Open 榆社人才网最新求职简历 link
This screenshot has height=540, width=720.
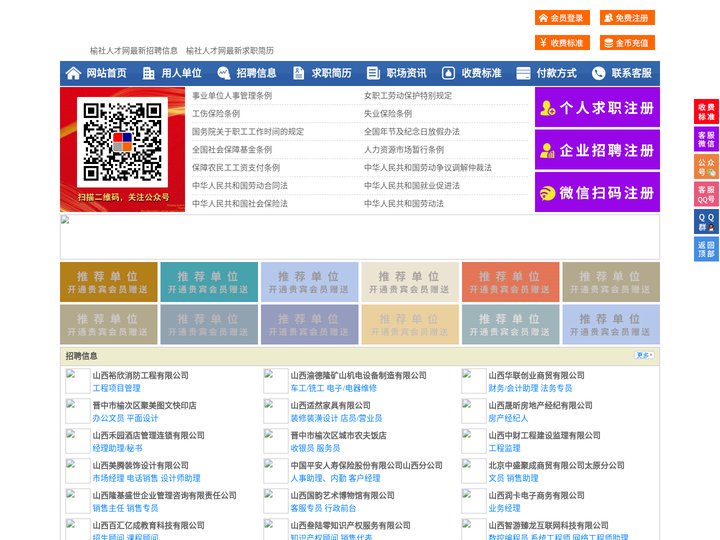230,51
